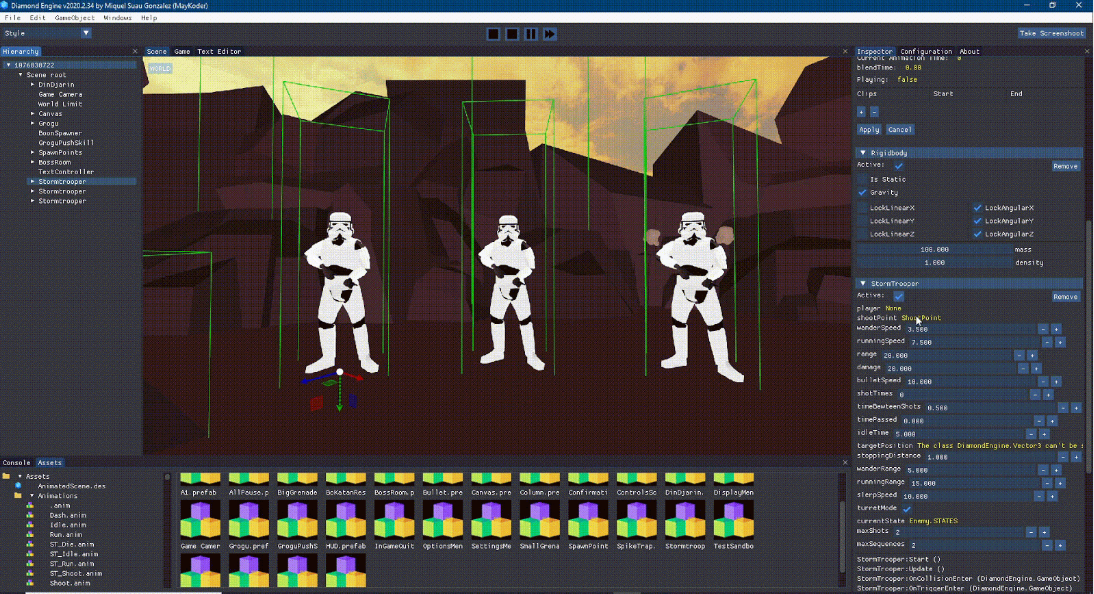
Task: Click the Apply button
Action: [869, 130]
